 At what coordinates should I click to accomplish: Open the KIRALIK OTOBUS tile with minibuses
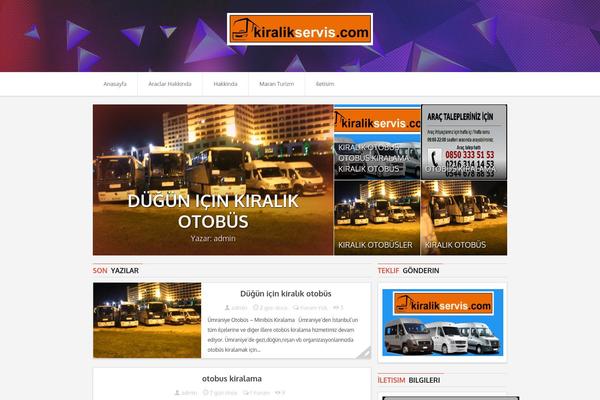pos(377,142)
